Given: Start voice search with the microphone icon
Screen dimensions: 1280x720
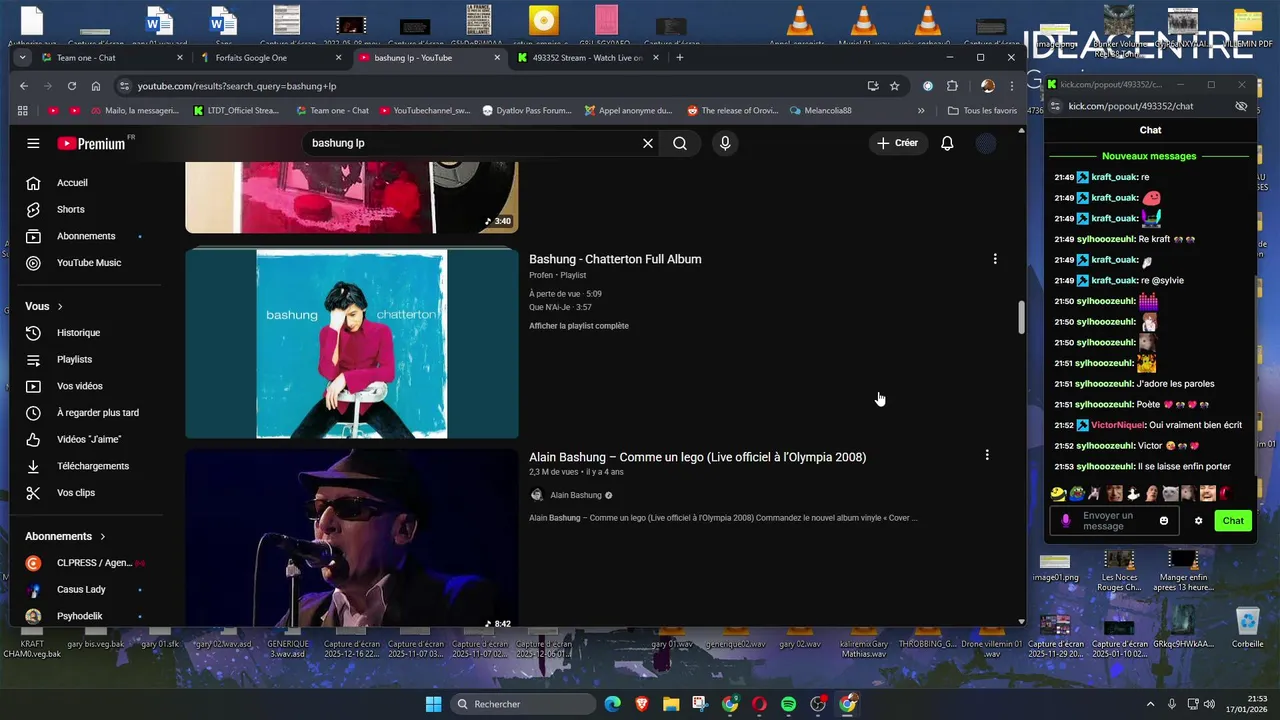Looking at the screenshot, I should click(725, 143).
